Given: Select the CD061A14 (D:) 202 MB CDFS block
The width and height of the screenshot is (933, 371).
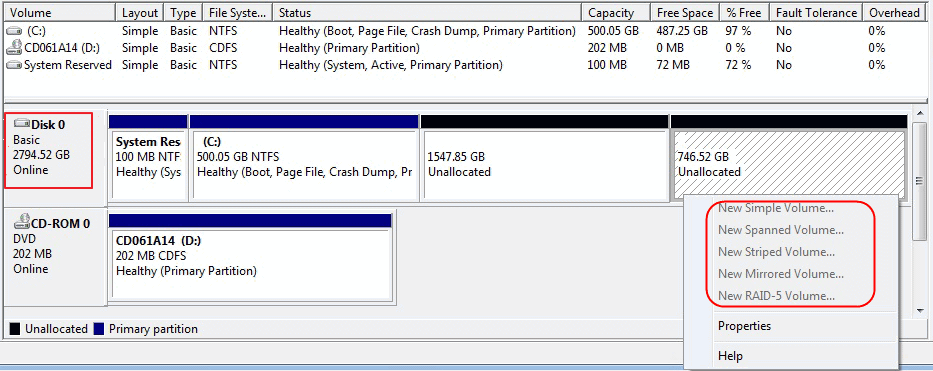Looking at the screenshot, I should (250, 256).
